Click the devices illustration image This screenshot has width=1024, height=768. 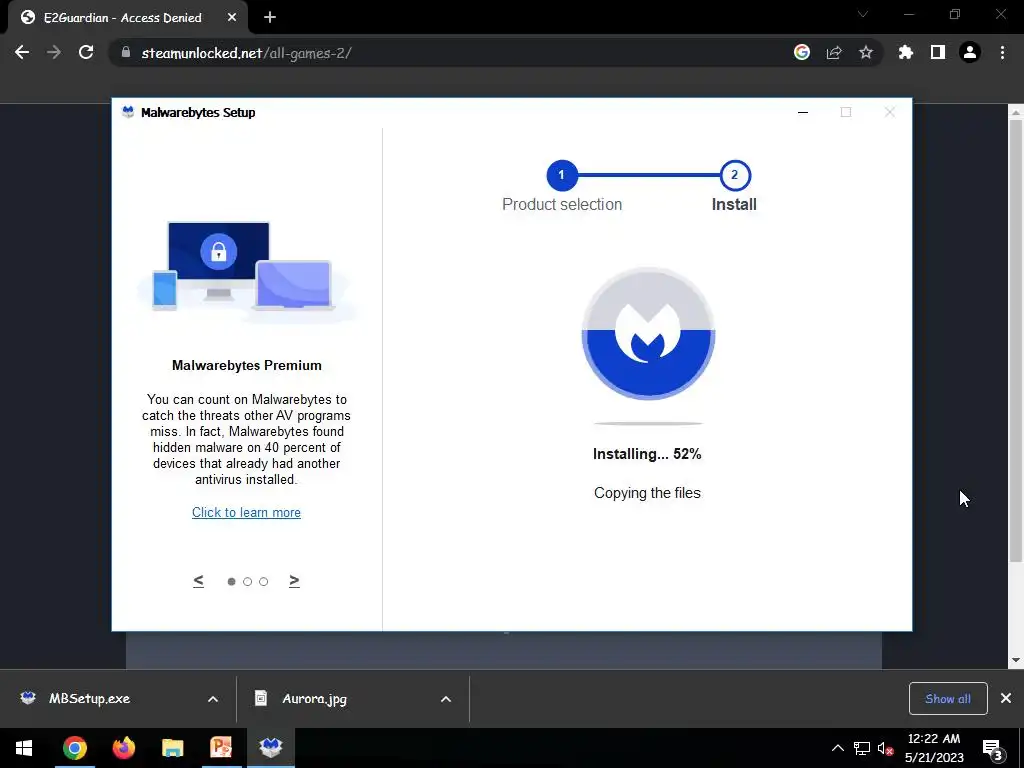tap(246, 270)
